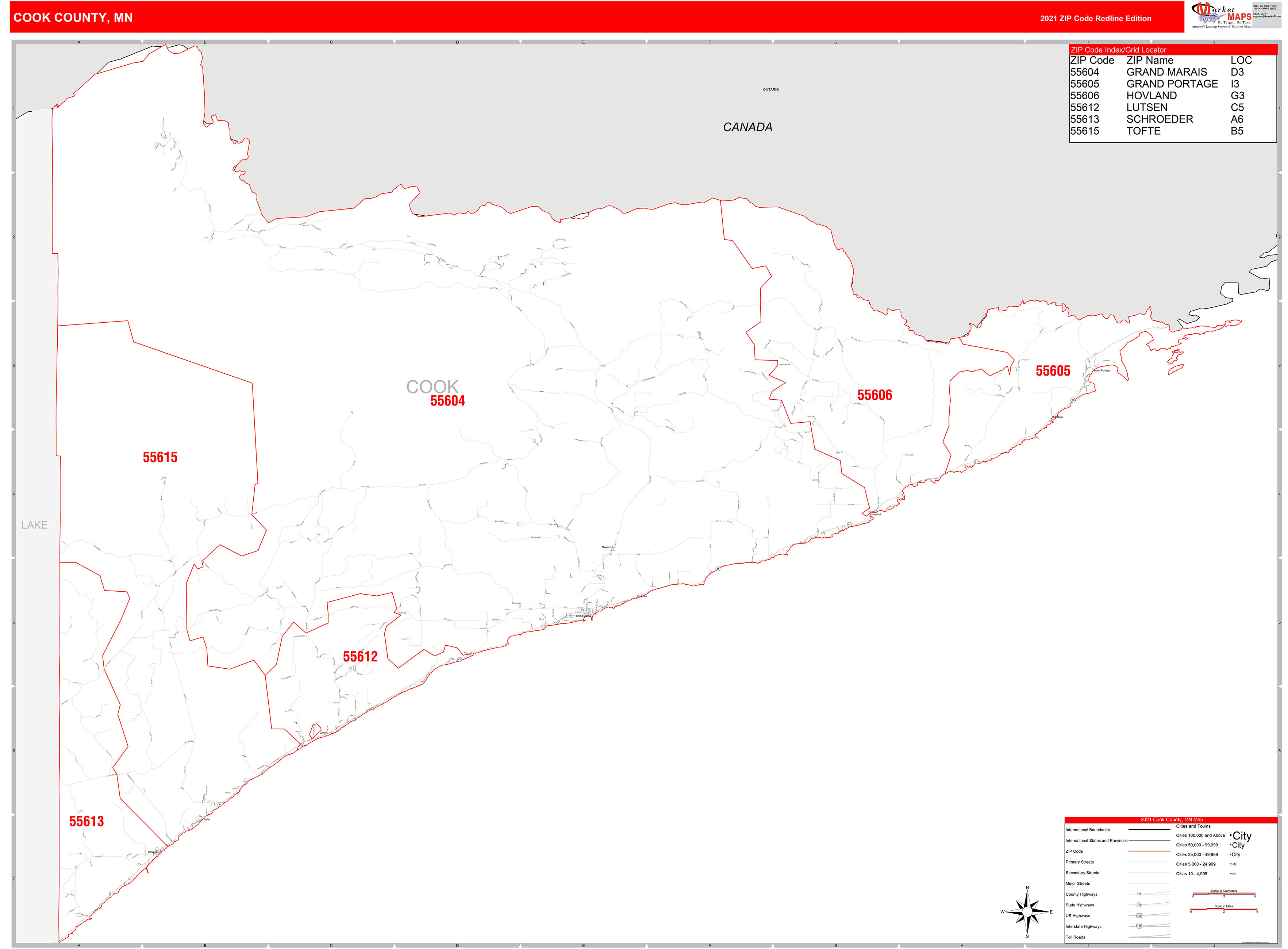Screen dimensions: 1288x949
Task: Click the mapsales@MarketMAPS.com email link
Action: point(1267,16)
